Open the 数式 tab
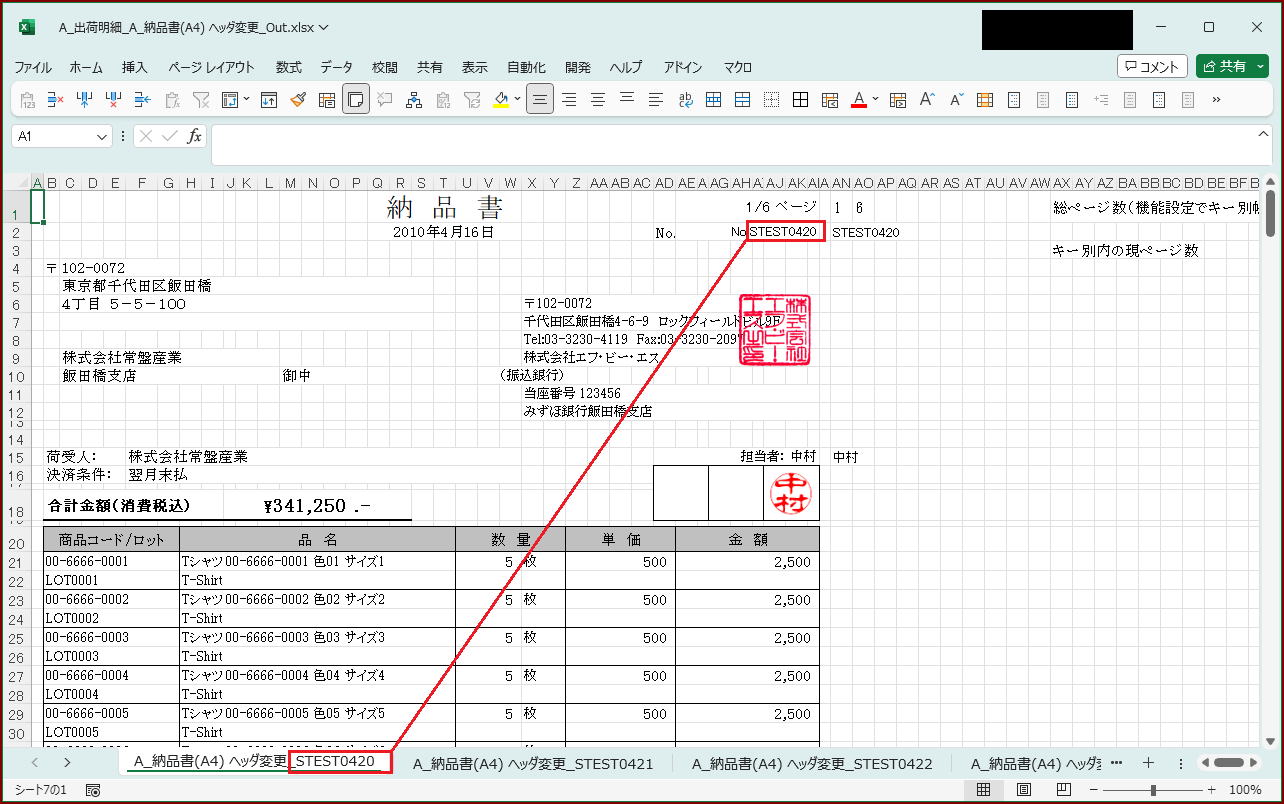Screen dimensions: 1284x804 coord(289,67)
